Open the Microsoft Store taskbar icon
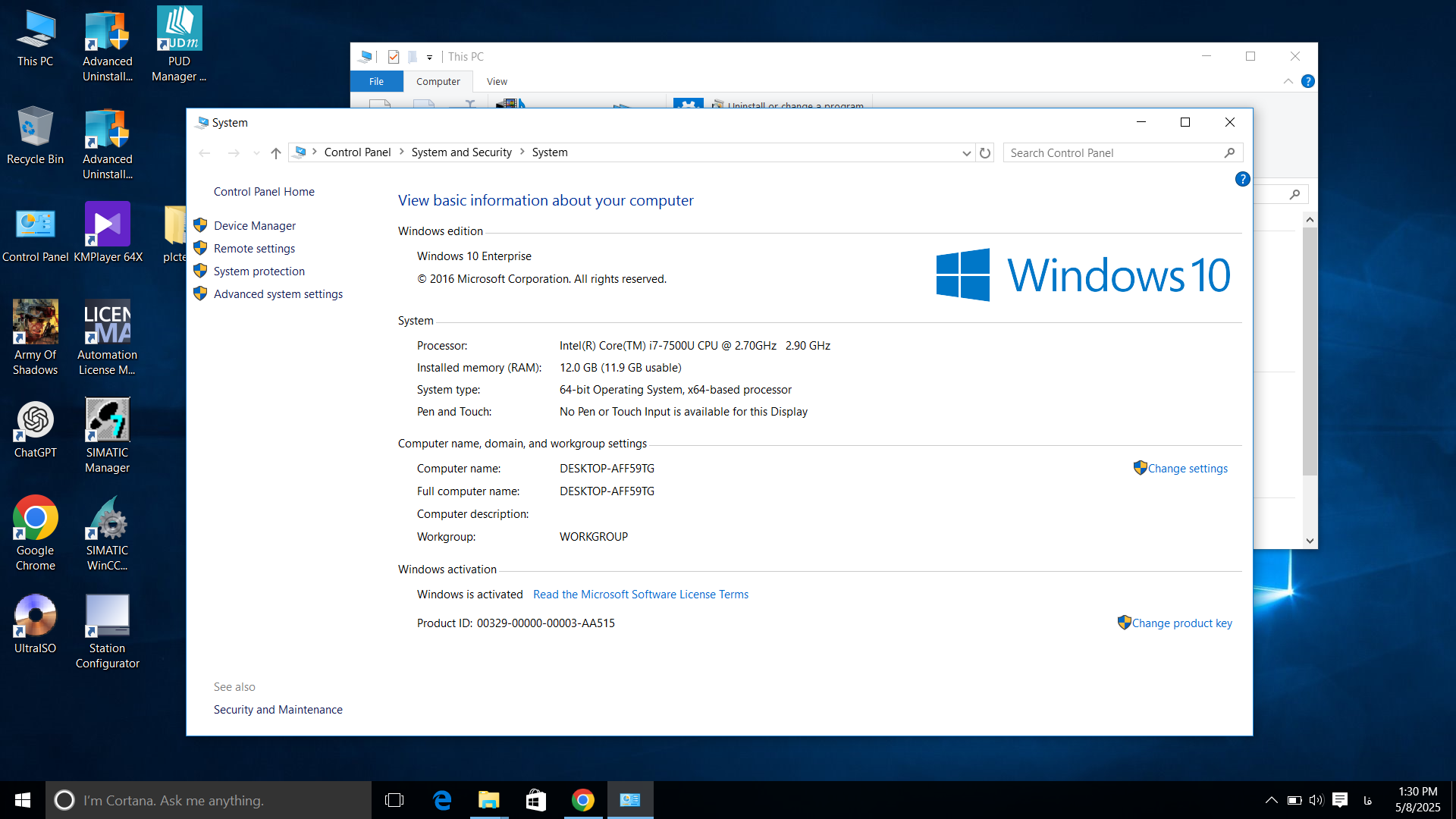This screenshot has height=819, width=1456. [536, 800]
